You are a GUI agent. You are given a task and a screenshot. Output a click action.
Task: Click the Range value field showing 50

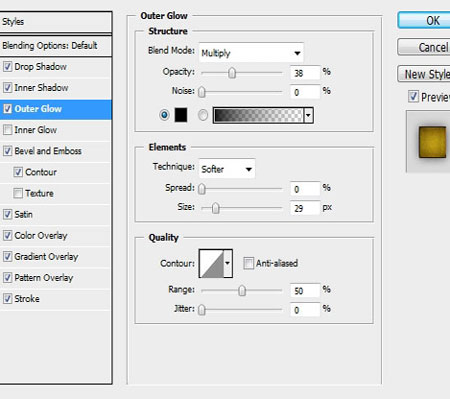[305, 290]
